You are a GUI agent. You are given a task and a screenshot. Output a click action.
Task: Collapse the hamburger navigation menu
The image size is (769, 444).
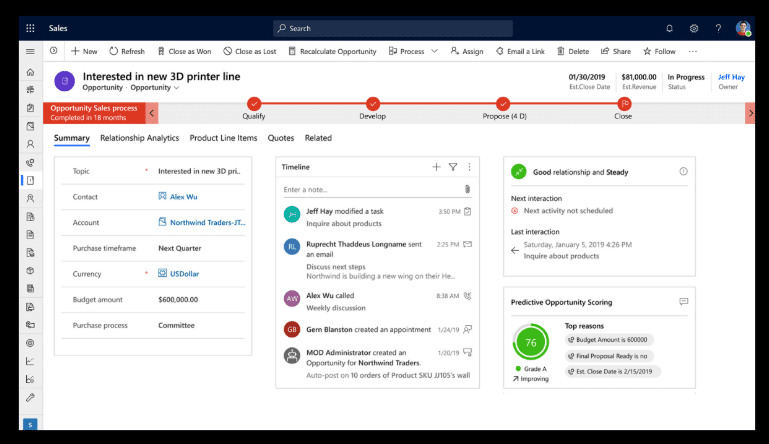[30, 51]
